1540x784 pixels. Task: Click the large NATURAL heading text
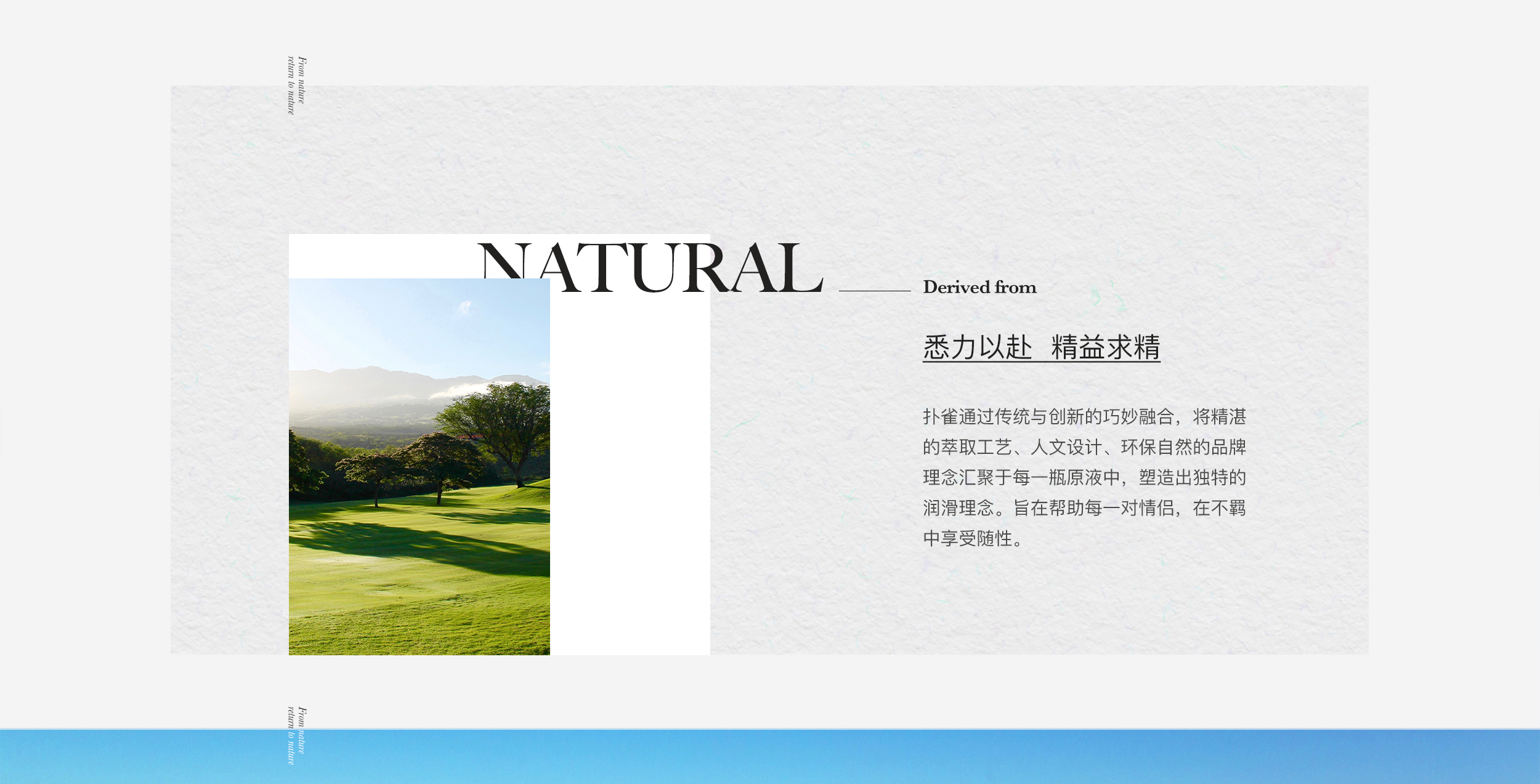[x=650, y=268]
